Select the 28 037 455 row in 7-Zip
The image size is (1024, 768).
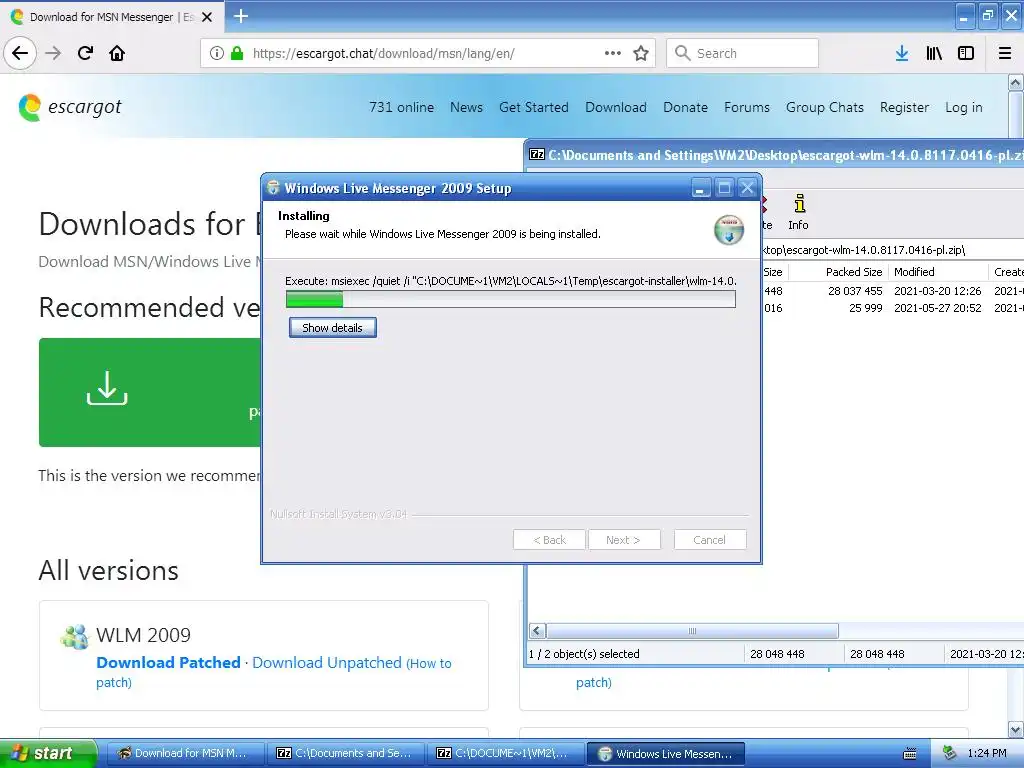(892, 291)
